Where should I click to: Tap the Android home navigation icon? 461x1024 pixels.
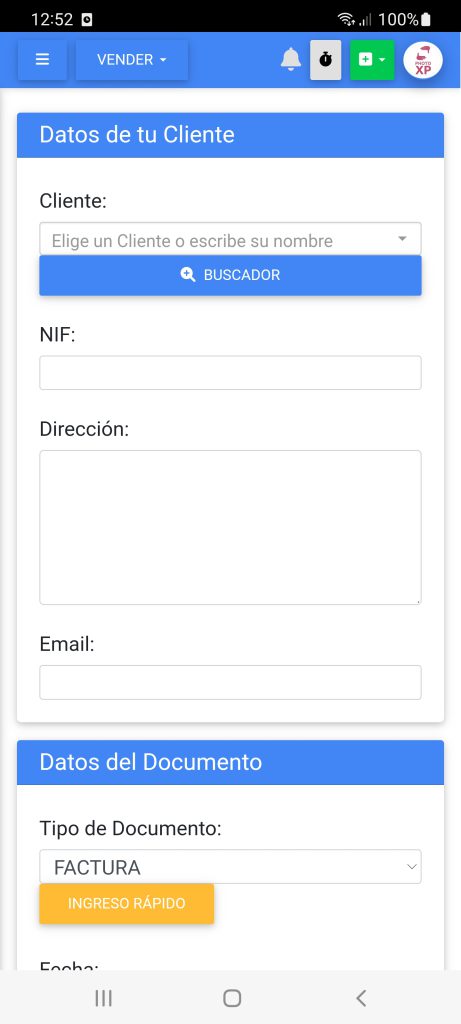(x=232, y=998)
